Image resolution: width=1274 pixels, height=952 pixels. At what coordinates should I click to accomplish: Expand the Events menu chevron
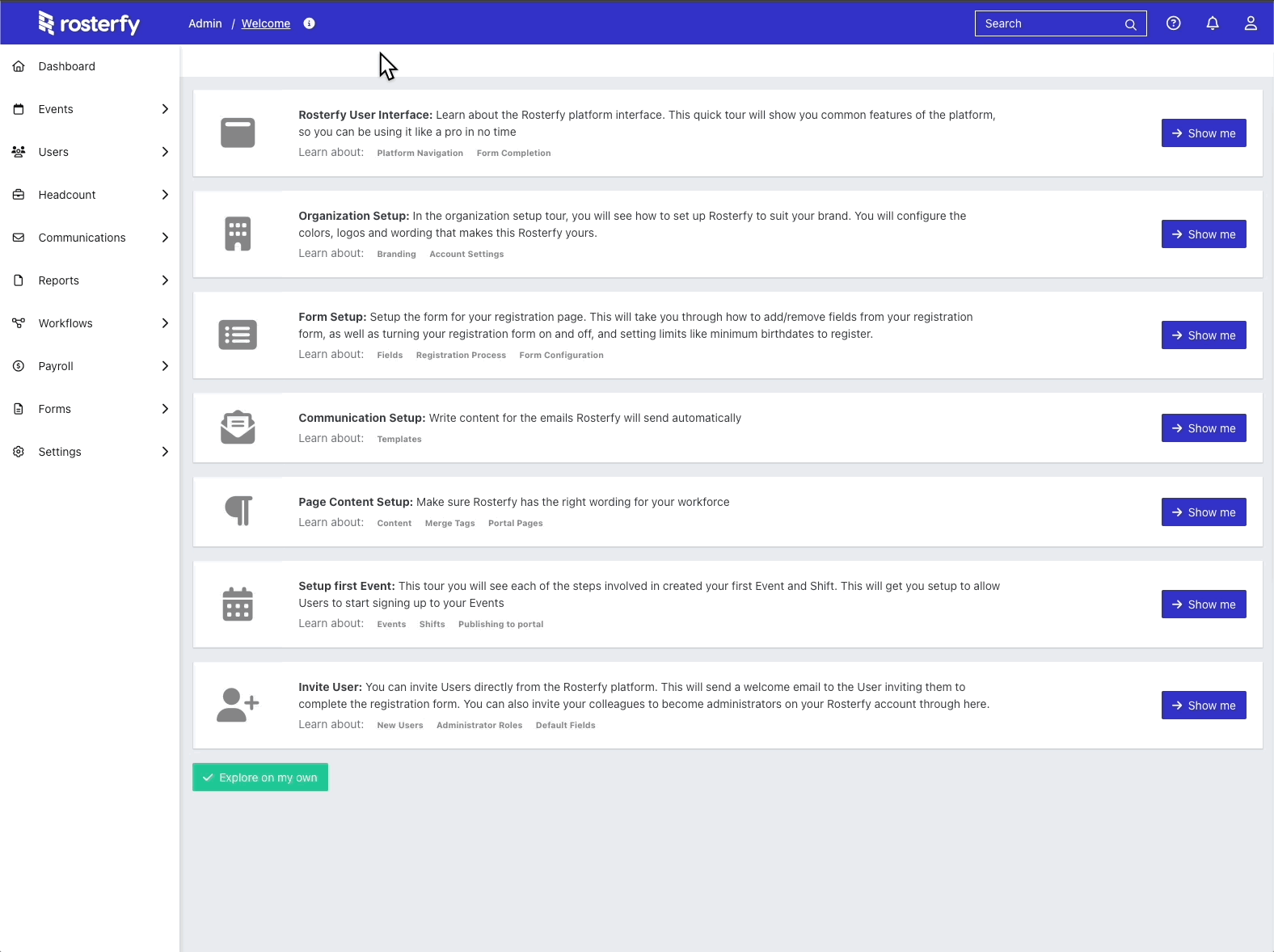[x=165, y=109]
